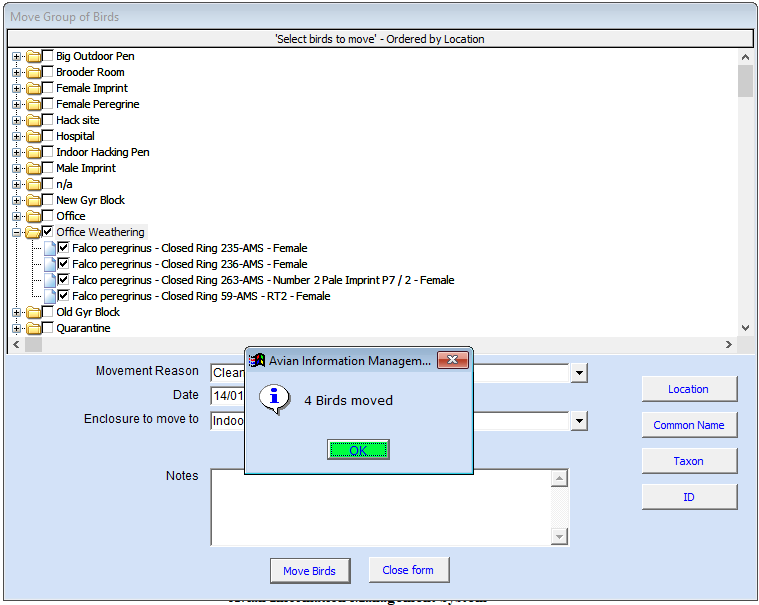Check the Brooder Room checkbox
The width and height of the screenshot is (759, 605).
coord(47,72)
